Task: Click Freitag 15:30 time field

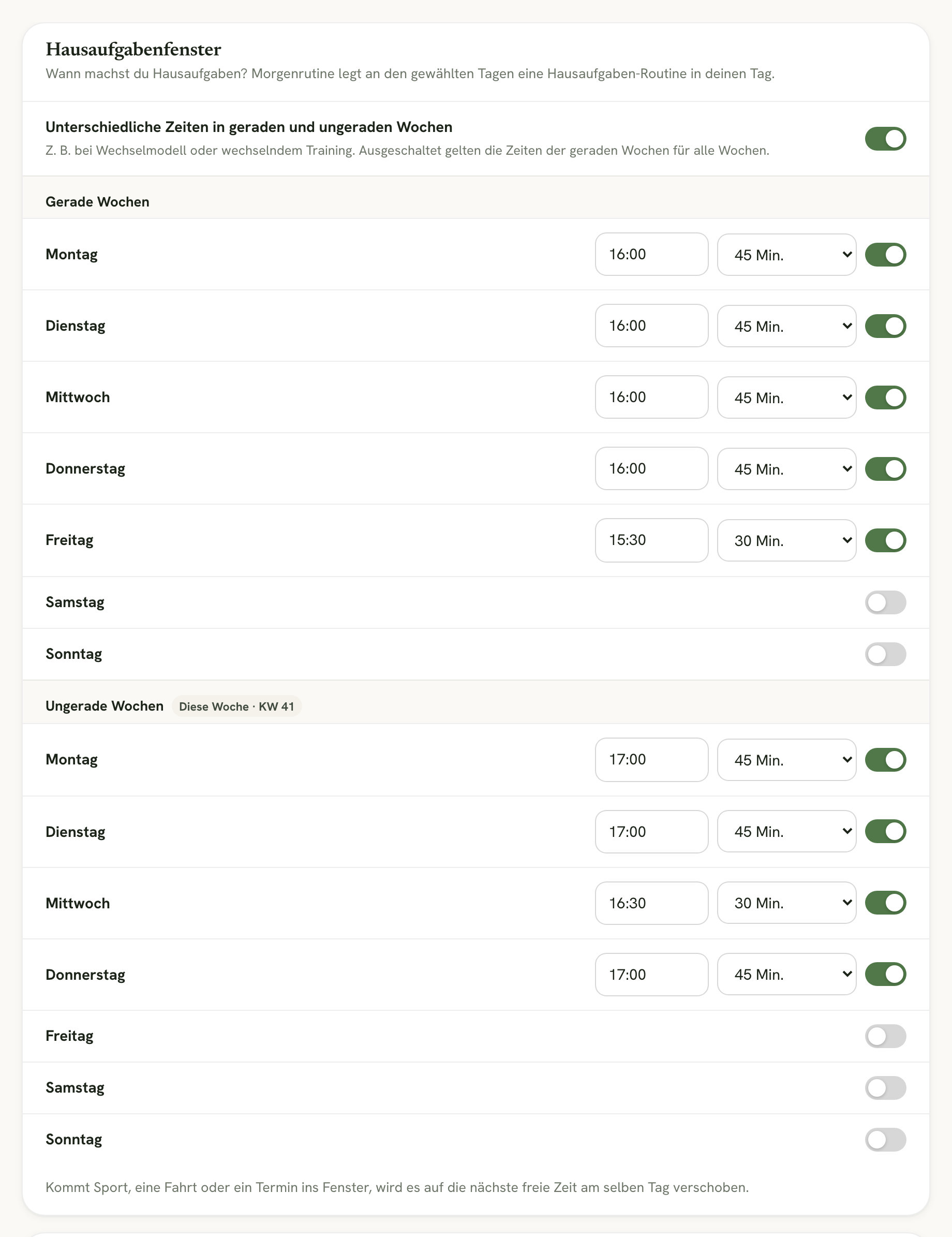Action: click(651, 540)
